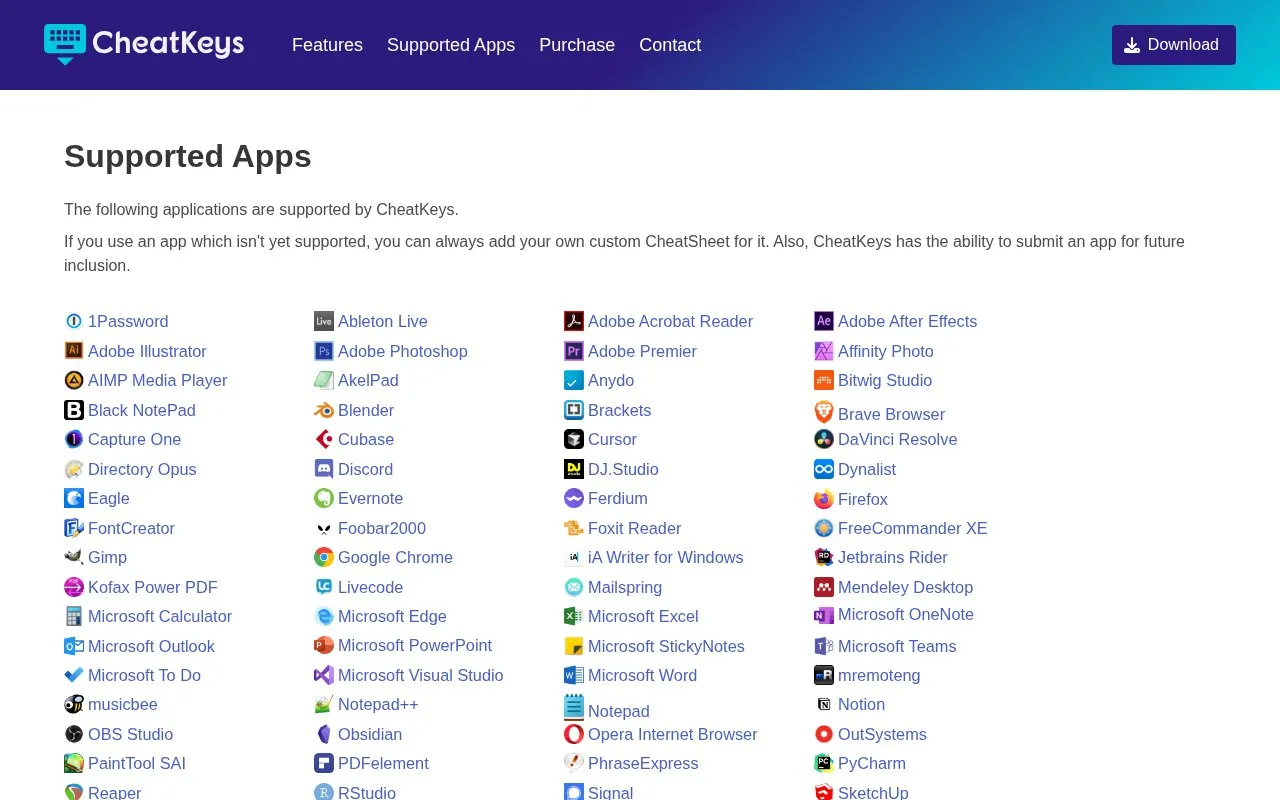Screen dimensions: 1280x800
Task: Open the Foxit Reader link
Action: coord(634,528)
